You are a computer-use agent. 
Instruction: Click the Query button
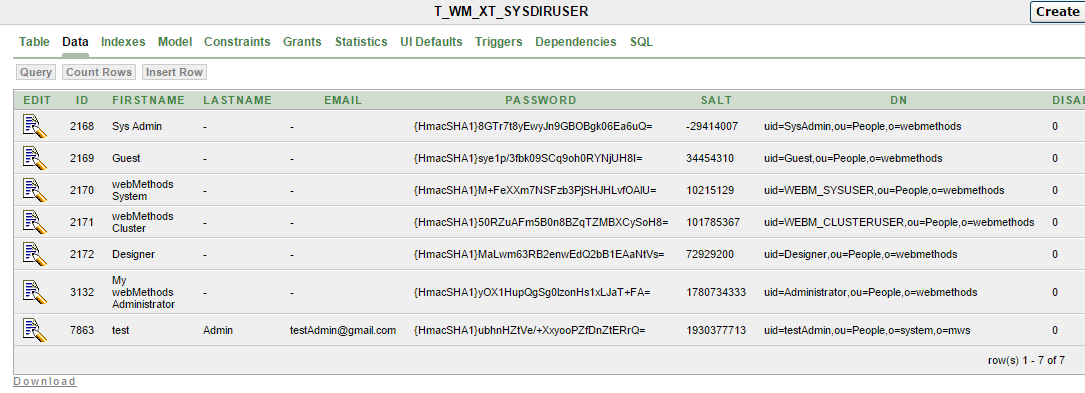[36, 72]
